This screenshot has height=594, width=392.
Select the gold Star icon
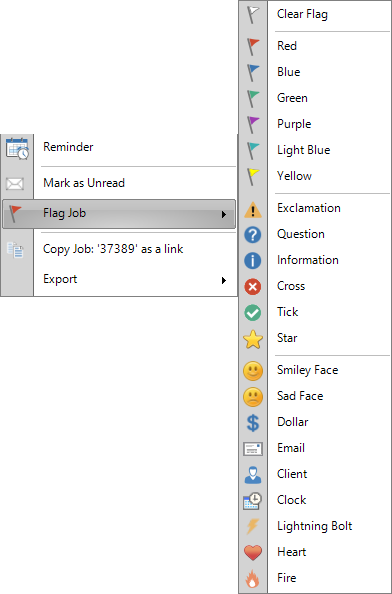coord(253,339)
